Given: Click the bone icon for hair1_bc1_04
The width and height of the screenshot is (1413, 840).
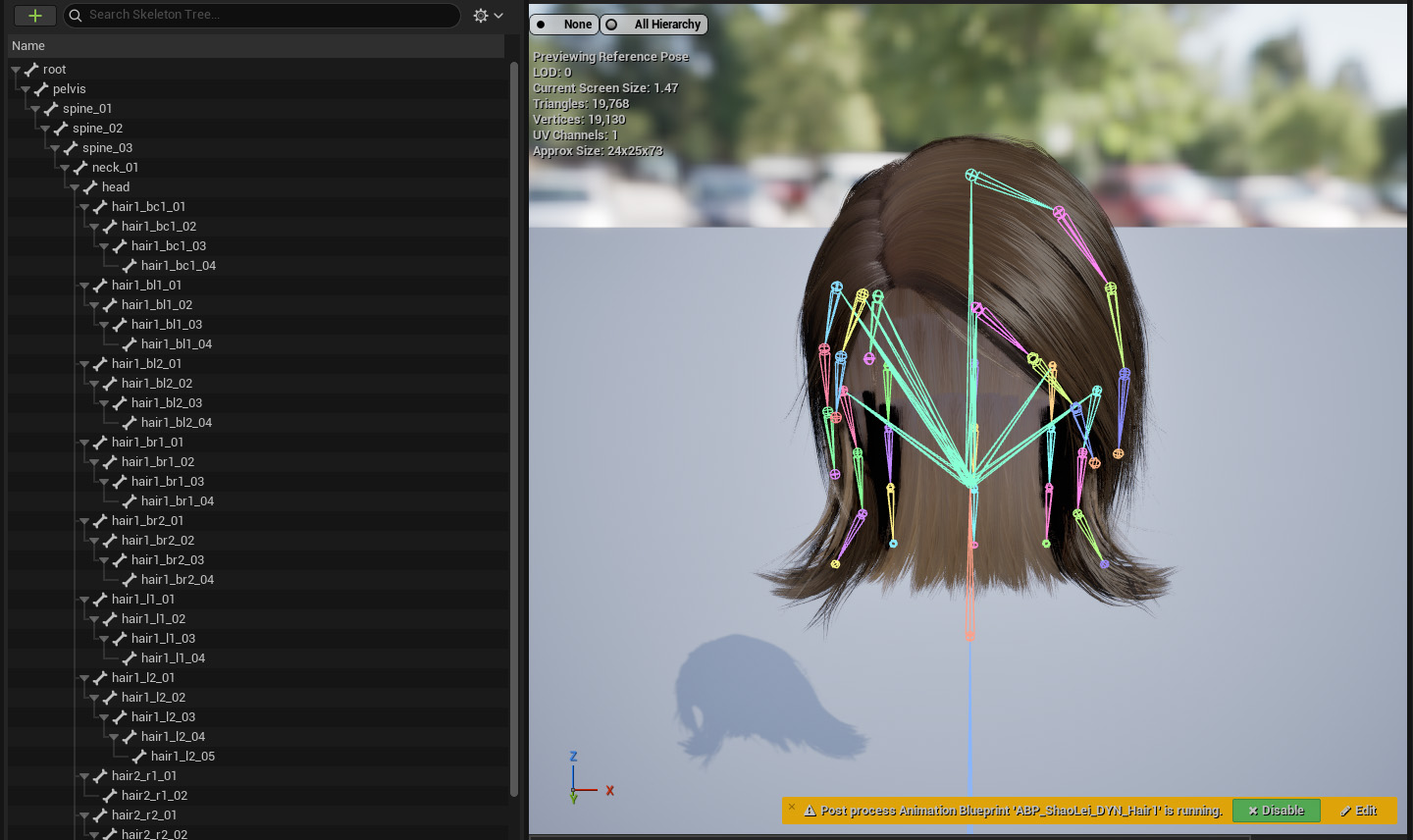Looking at the screenshot, I should 130,266.
